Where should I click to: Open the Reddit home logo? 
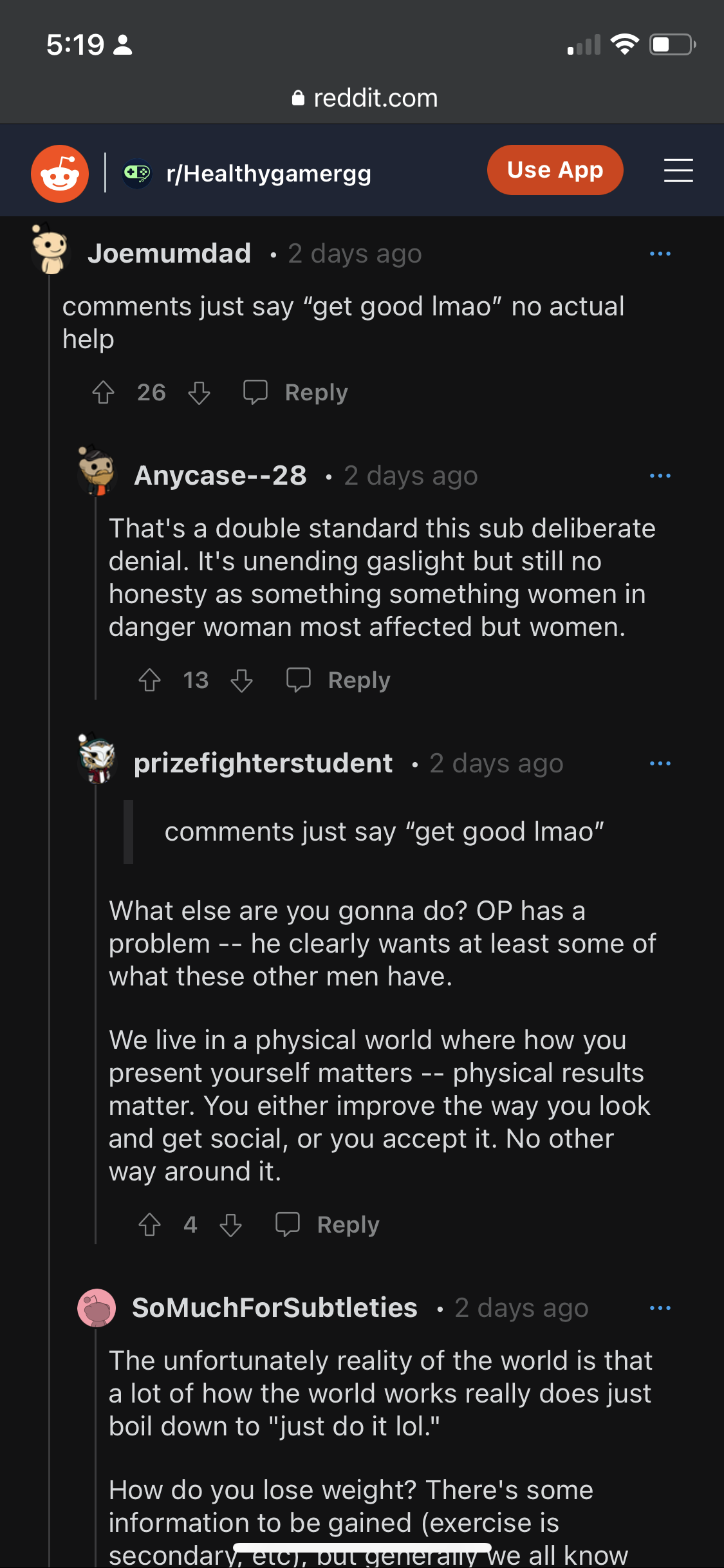[x=60, y=174]
